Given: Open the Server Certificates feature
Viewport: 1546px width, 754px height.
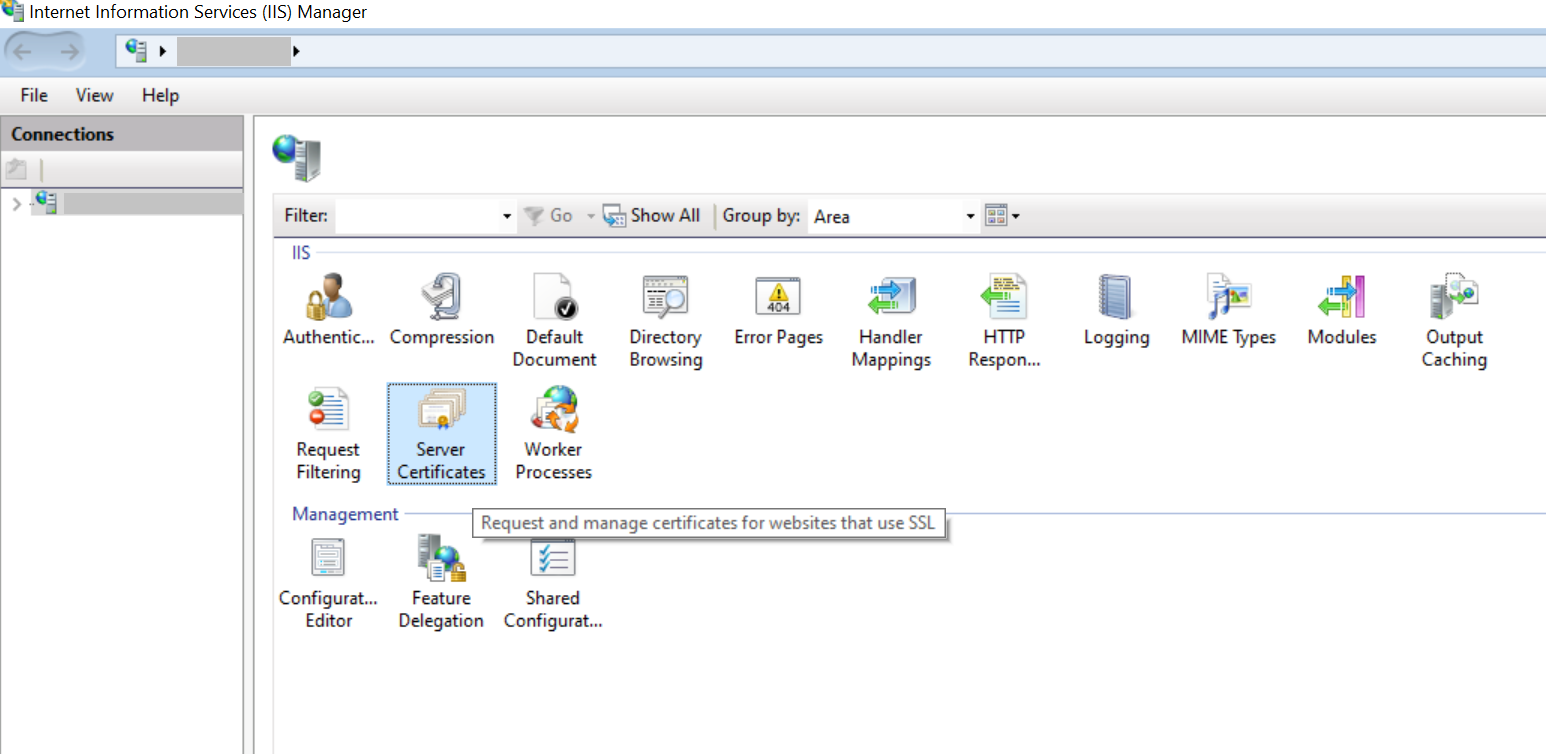Looking at the screenshot, I should [x=441, y=430].
